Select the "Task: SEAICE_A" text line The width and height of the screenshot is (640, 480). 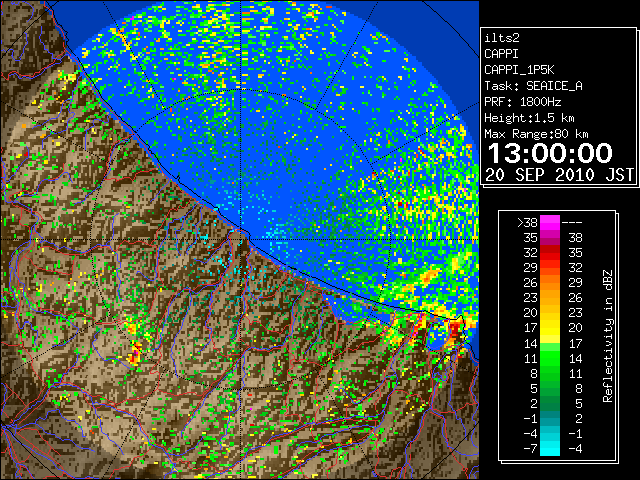pos(533,86)
